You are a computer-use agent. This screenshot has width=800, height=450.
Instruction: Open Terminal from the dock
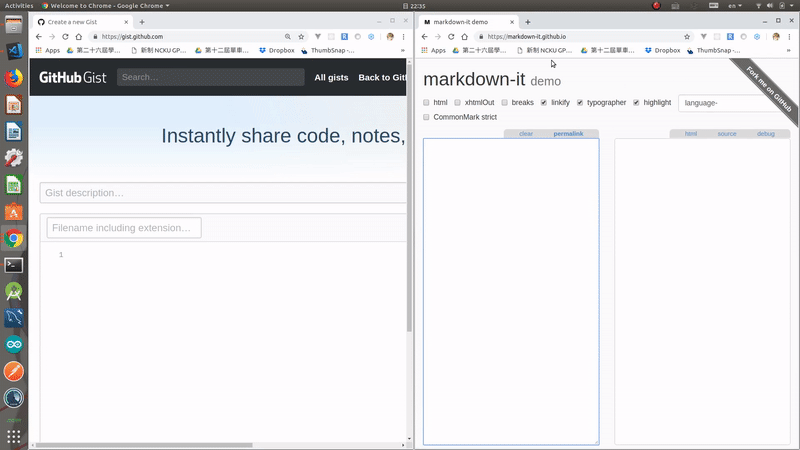click(x=14, y=265)
